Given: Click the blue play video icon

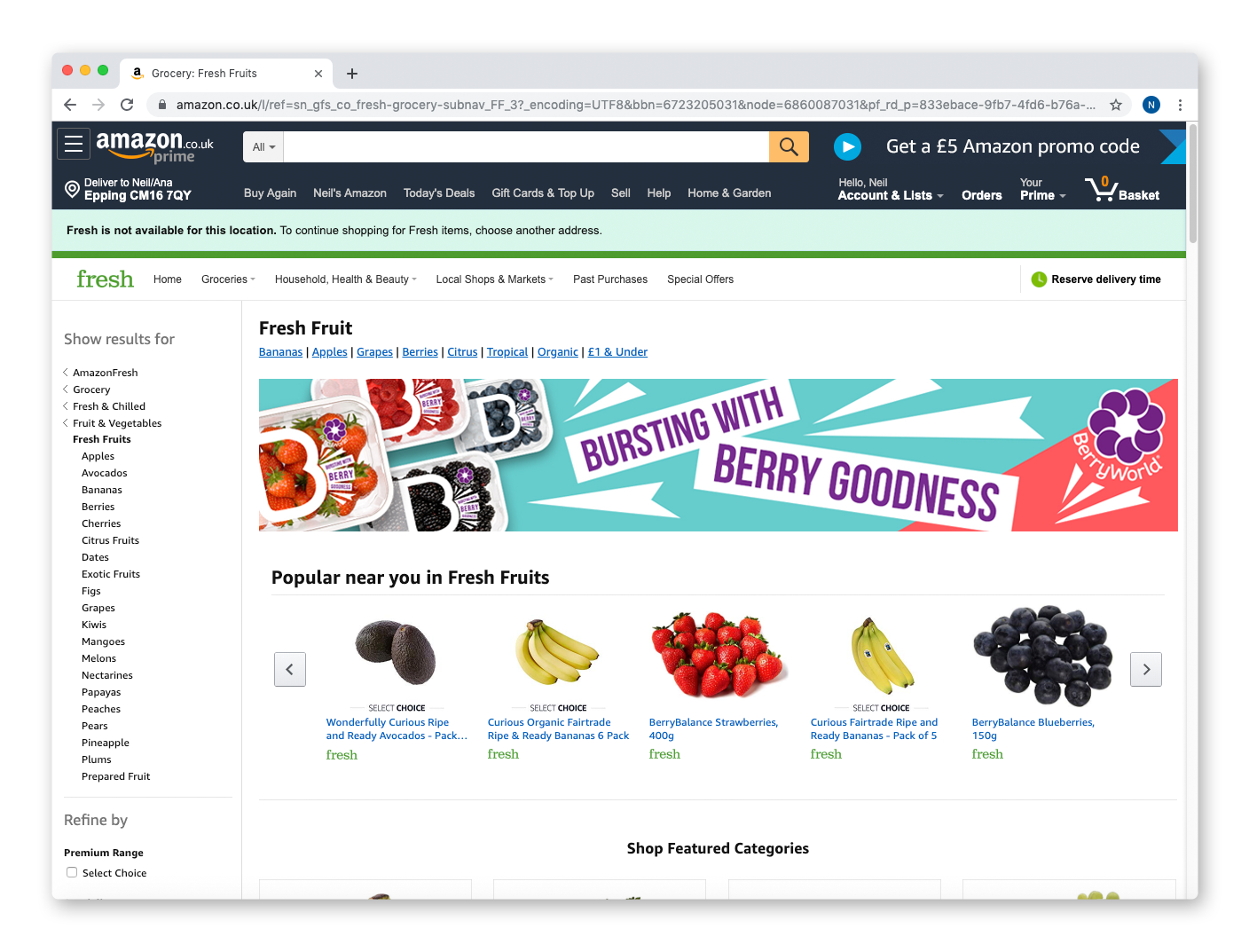Looking at the screenshot, I should click(847, 146).
